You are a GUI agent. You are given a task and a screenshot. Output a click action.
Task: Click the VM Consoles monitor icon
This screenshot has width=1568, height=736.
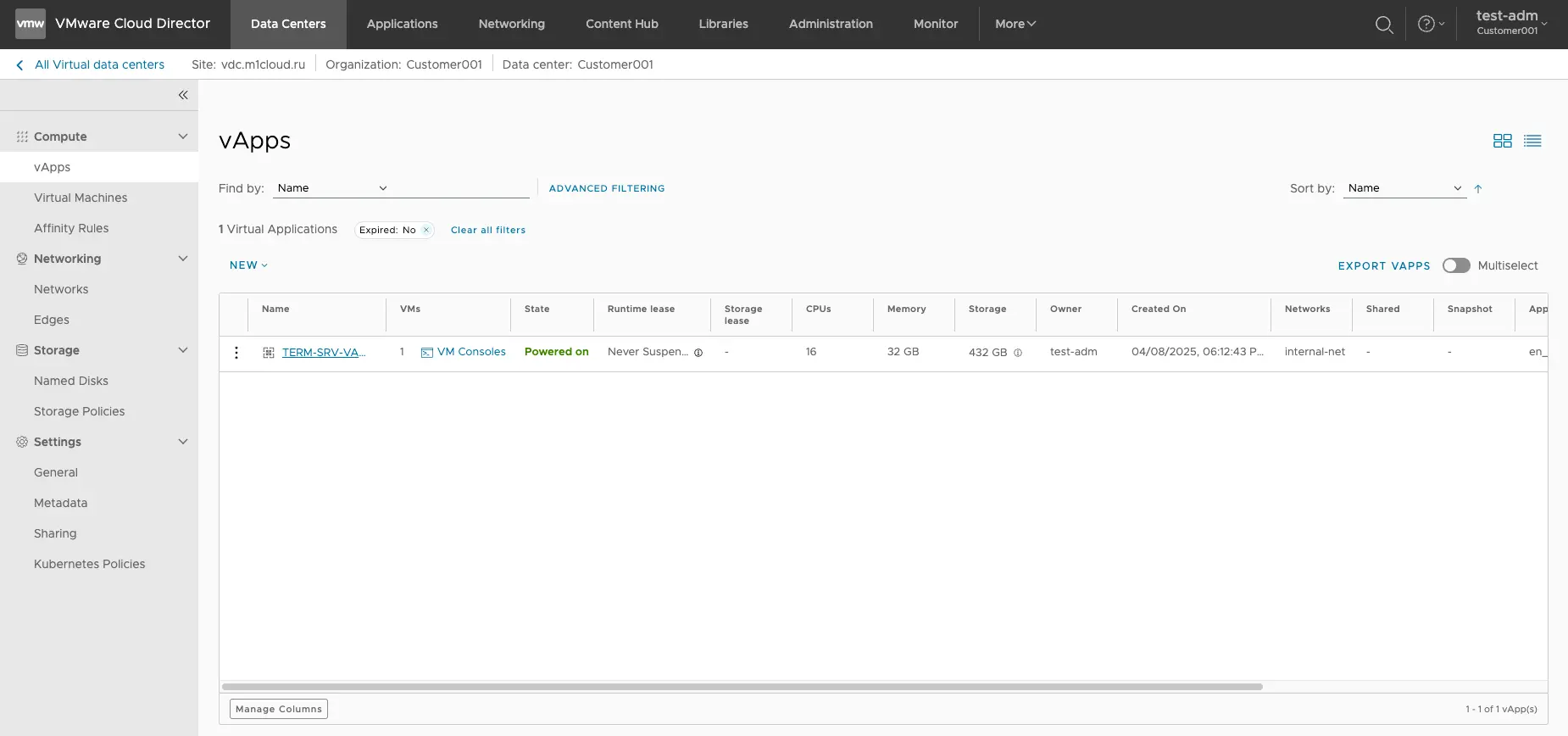point(427,353)
